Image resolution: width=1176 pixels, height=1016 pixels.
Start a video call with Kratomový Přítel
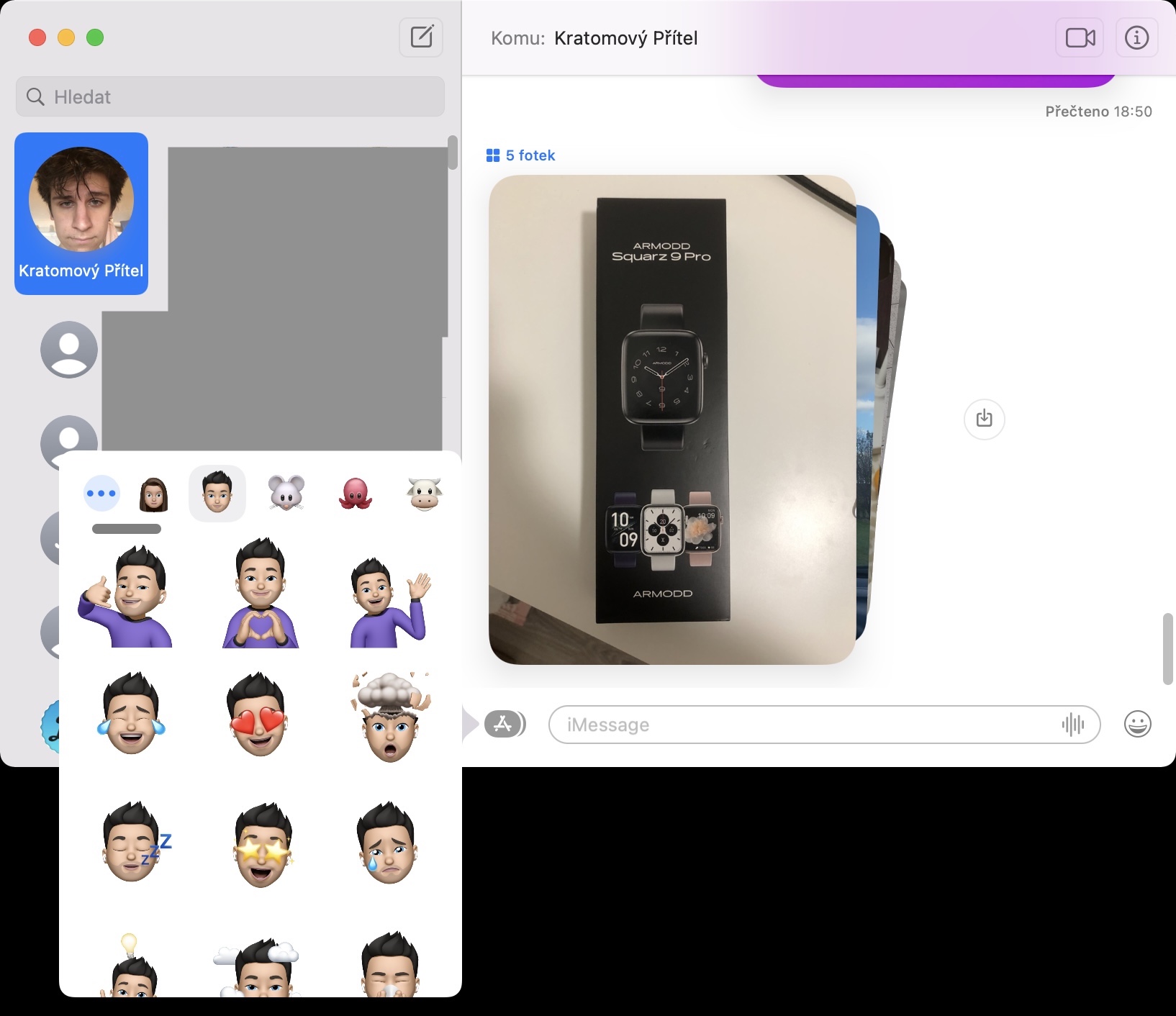coord(1080,37)
